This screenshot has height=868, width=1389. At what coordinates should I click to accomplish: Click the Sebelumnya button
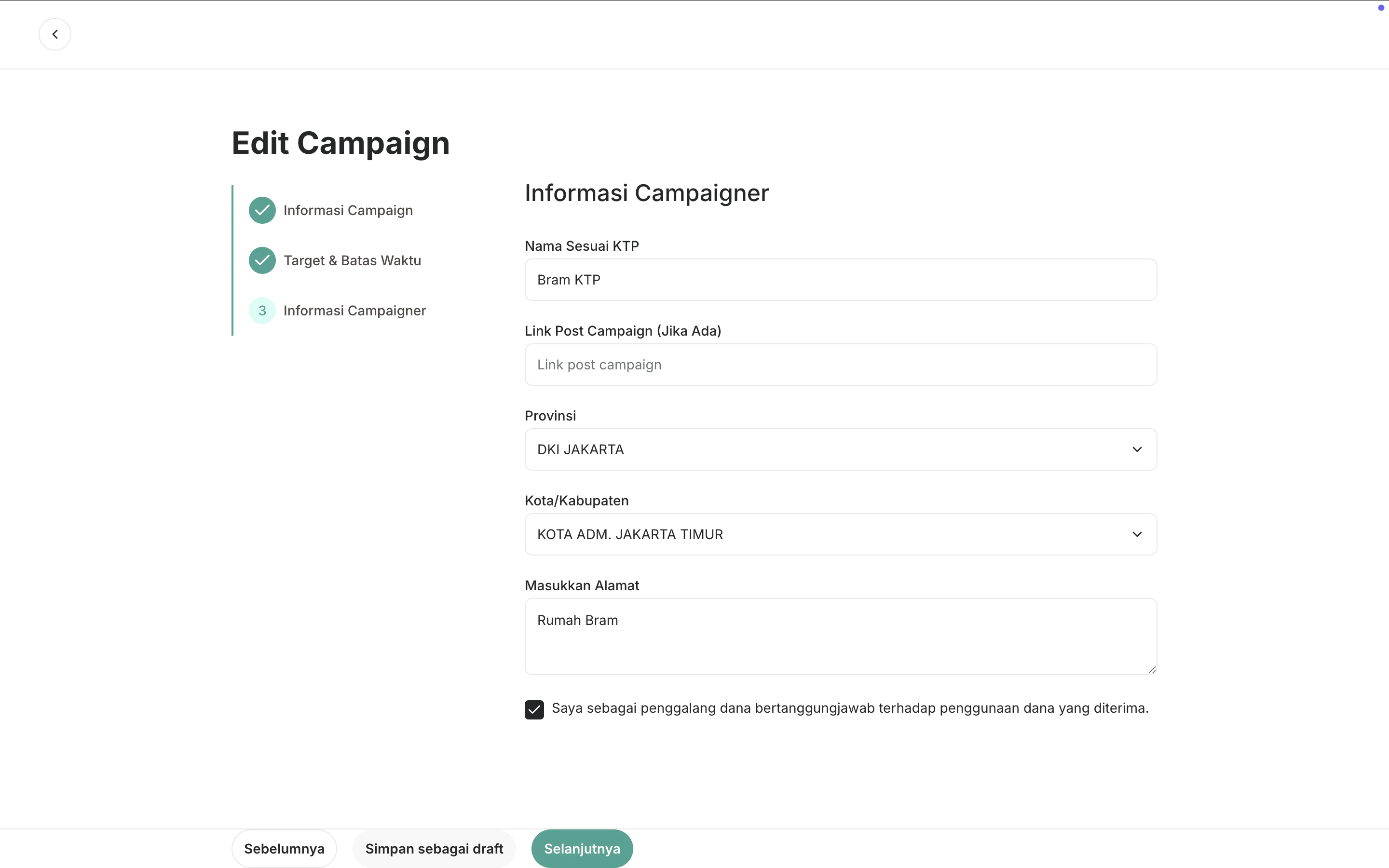click(x=284, y=849)
